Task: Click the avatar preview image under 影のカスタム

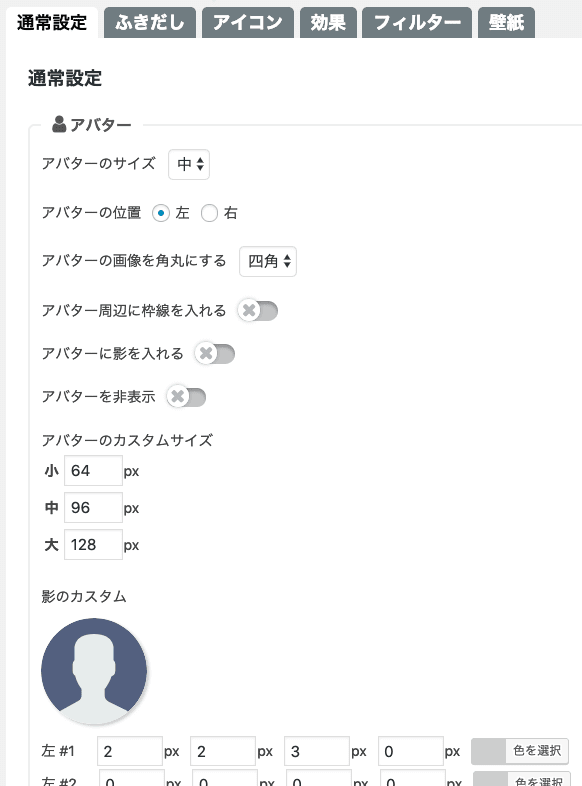Action: click(x=94, y=671)
